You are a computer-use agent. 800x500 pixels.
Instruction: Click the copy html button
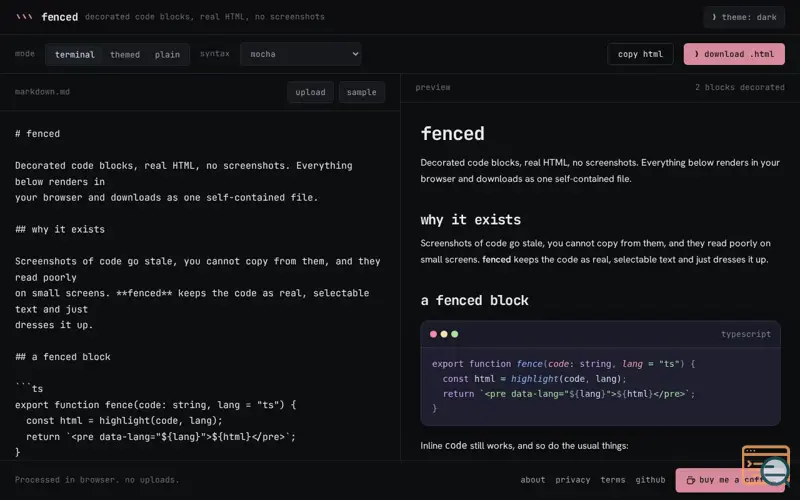[640, 54]
